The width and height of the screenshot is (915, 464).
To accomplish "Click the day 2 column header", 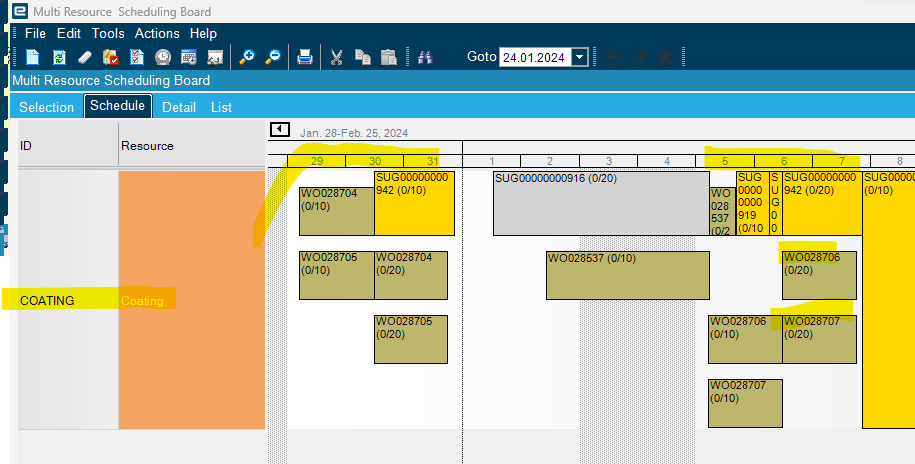I will pos(550,161).
